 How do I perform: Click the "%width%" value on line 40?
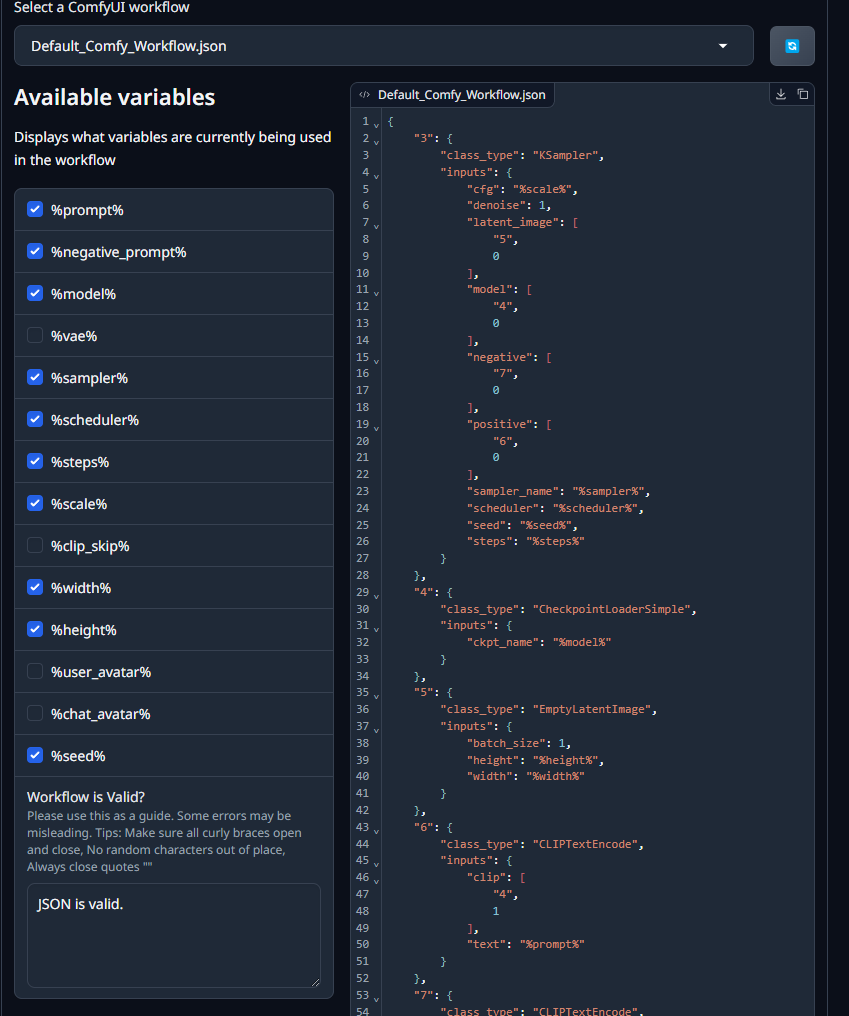click(x=555, y=776)
